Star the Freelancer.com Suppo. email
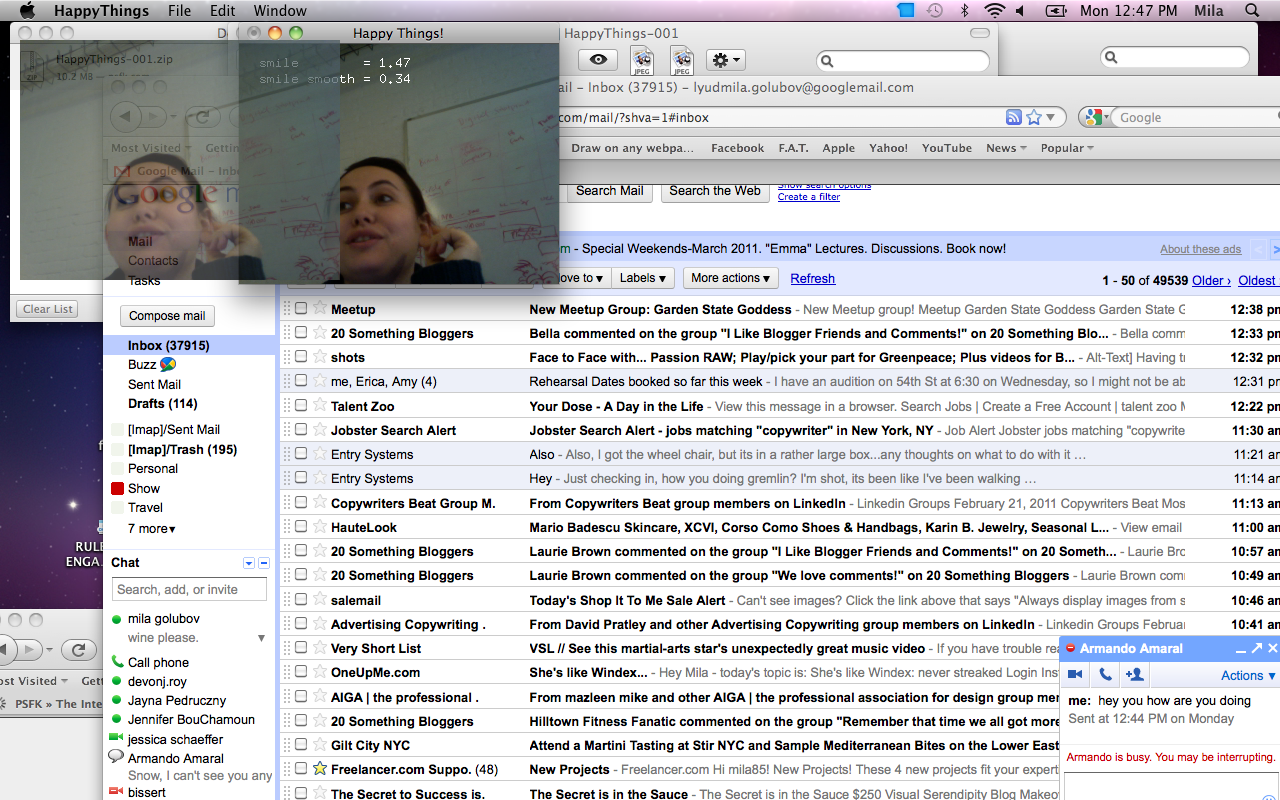Screen dimensions: 1280x800 tap(319, 769)
